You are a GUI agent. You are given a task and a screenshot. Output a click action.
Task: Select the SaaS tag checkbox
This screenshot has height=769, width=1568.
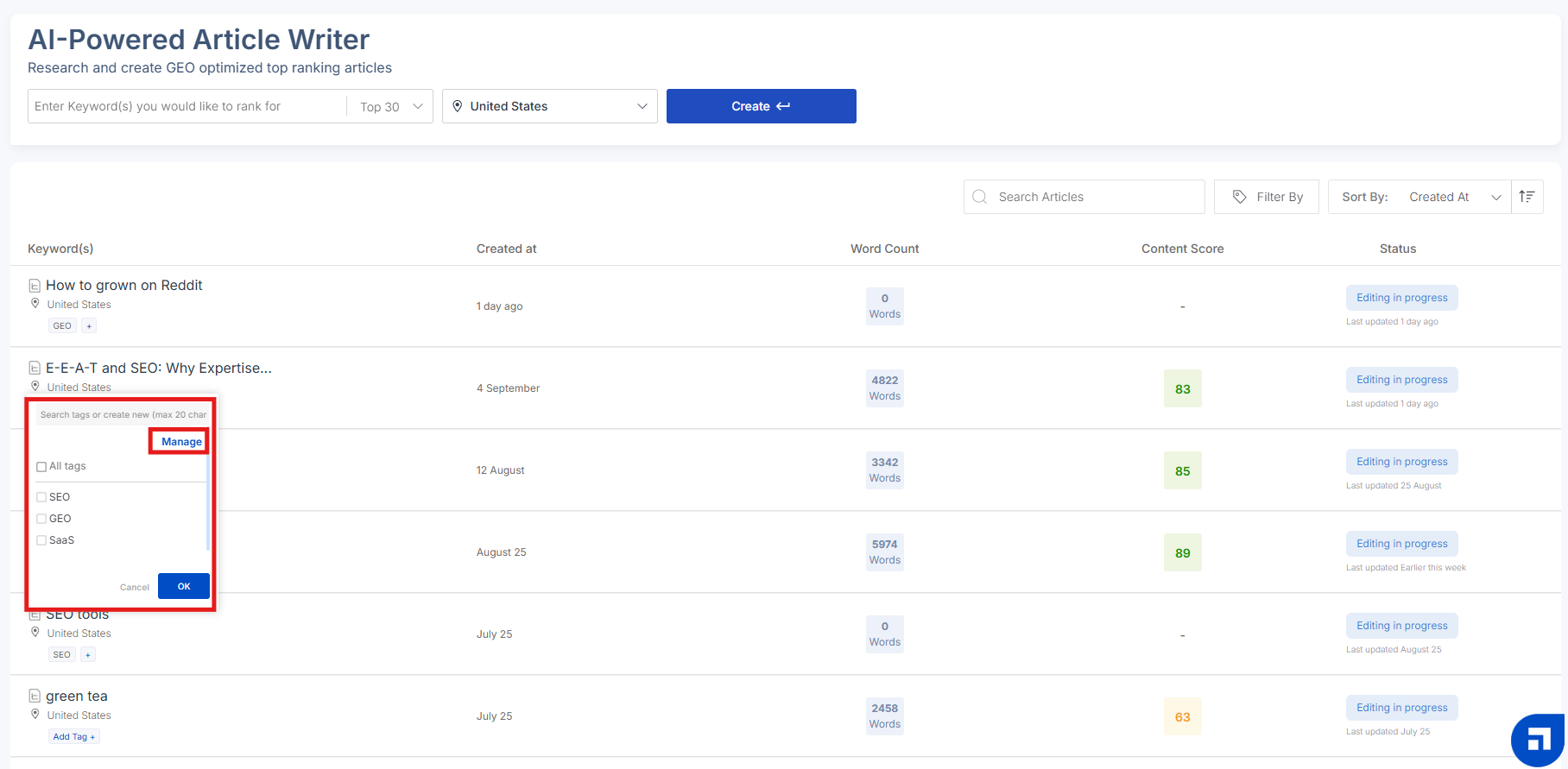pyautogui.click(x=41, y=540)
